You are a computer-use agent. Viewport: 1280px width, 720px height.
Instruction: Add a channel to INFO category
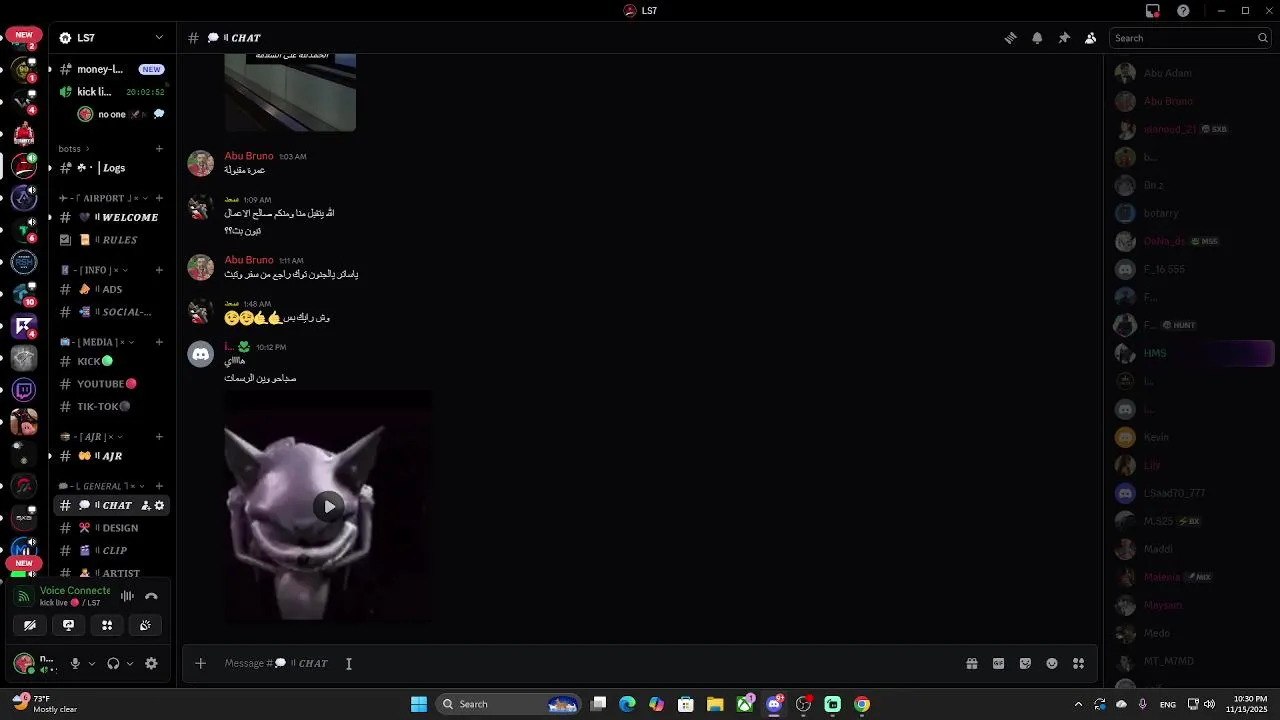159,270
